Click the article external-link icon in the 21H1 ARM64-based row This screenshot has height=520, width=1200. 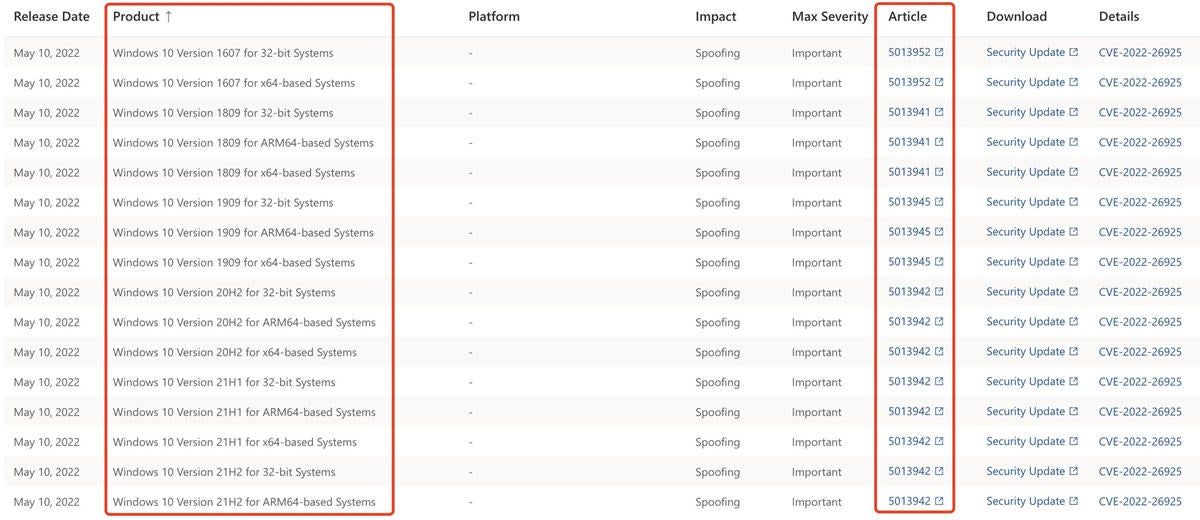click(939, 412)
